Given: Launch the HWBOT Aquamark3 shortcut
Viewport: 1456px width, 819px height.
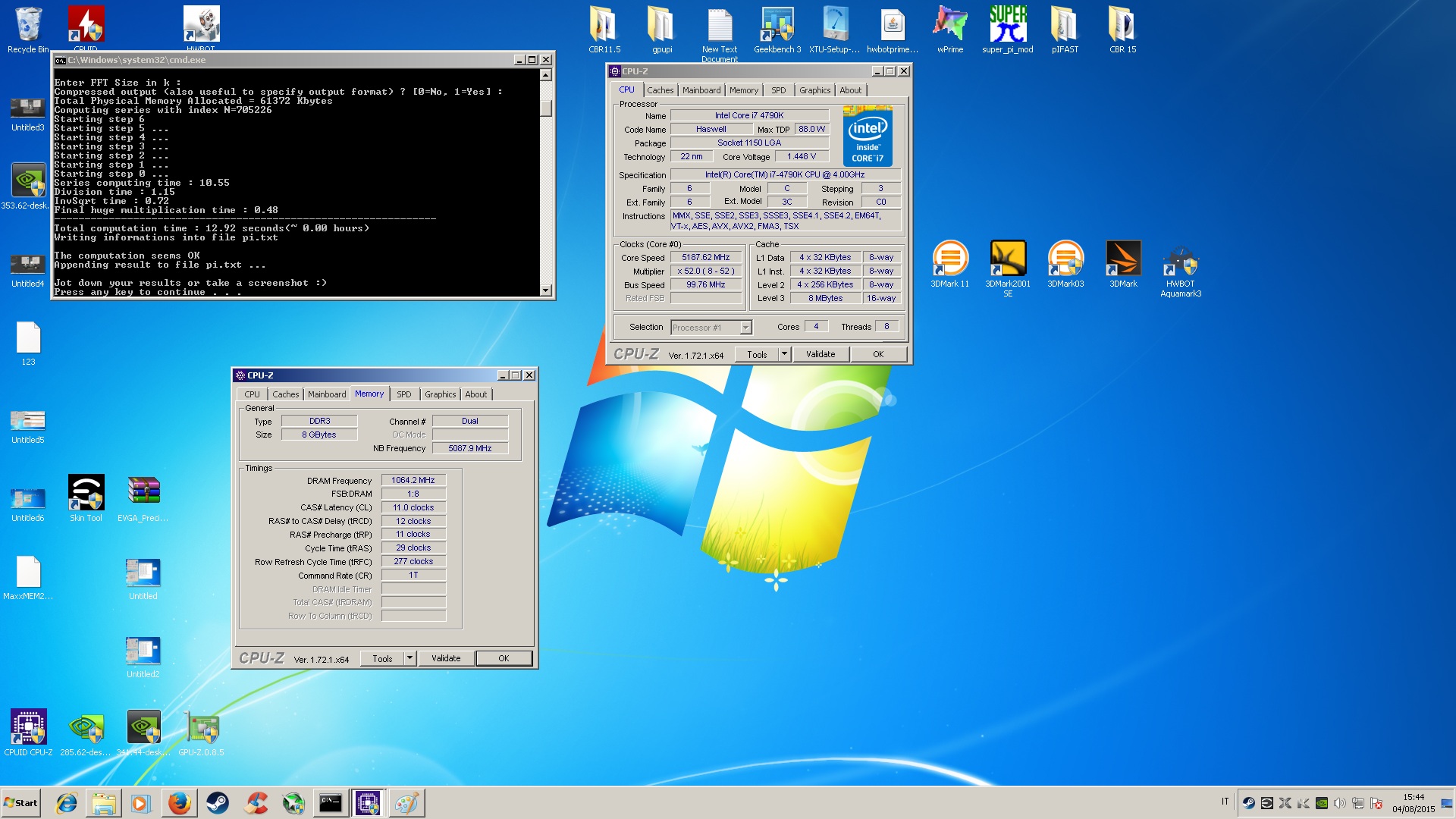Looking at the screenshot, I should tap(1181, 269).
